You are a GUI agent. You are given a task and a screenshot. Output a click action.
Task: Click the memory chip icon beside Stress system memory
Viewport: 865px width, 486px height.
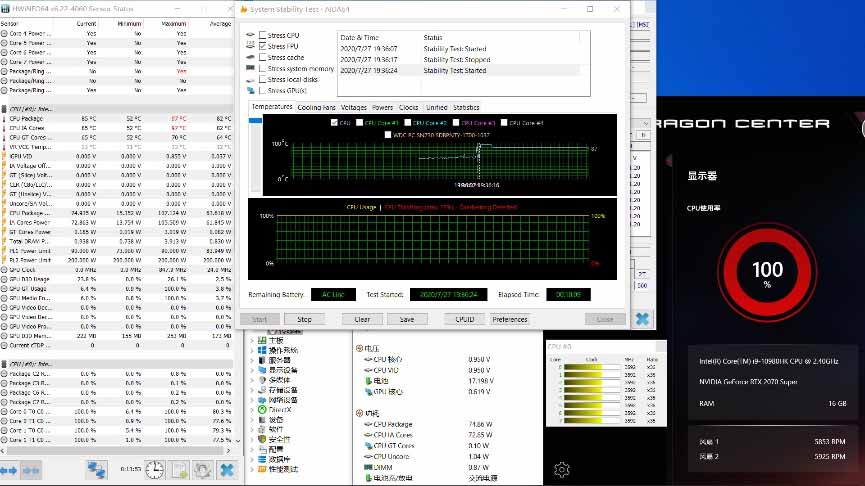coord(250,68)
